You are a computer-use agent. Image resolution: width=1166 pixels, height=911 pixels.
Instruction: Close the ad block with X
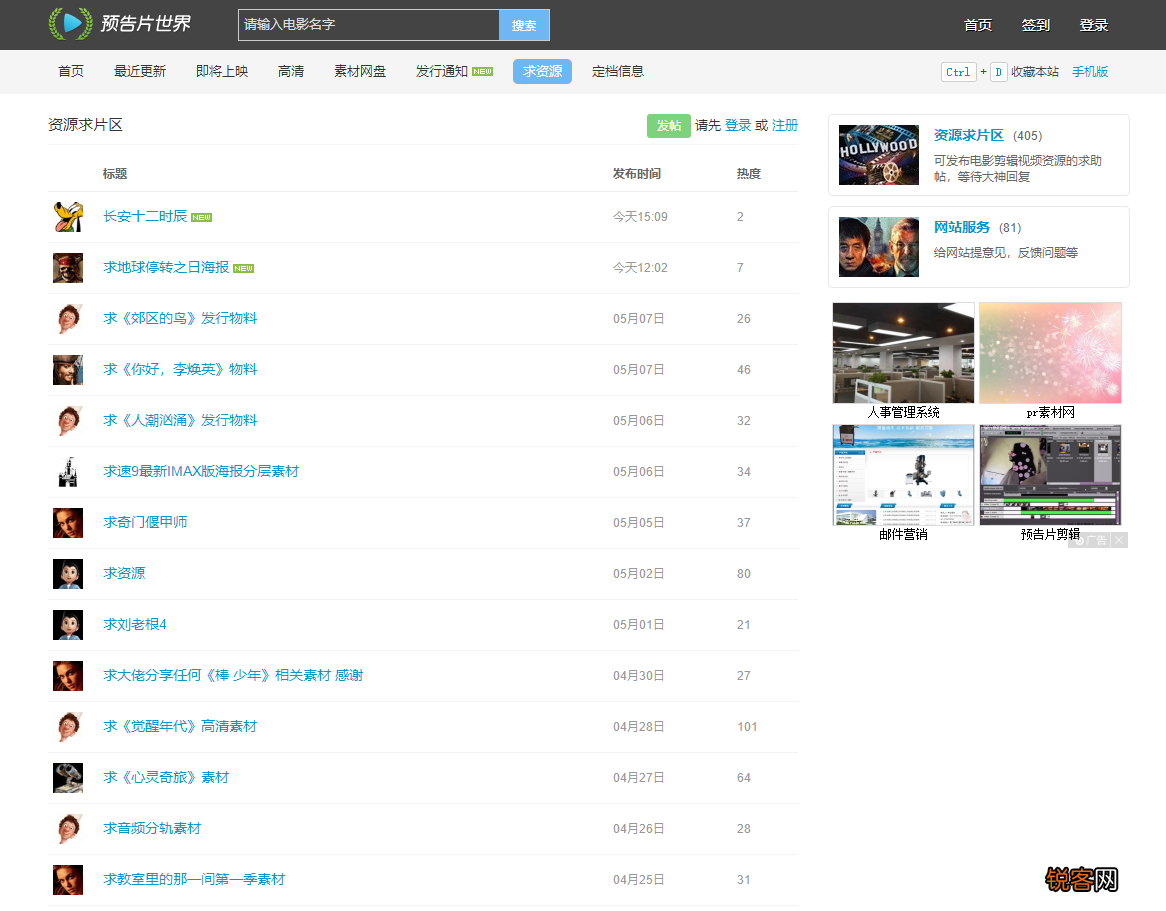point(1119,540)
